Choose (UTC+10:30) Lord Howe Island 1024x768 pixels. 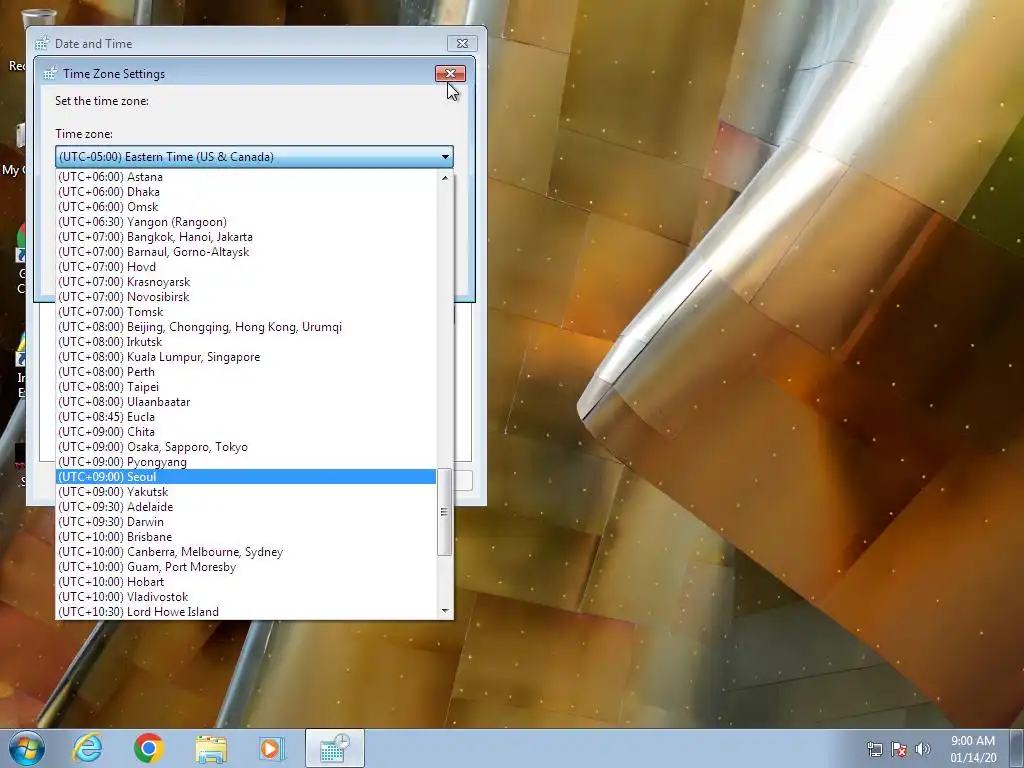pos(246,612)
